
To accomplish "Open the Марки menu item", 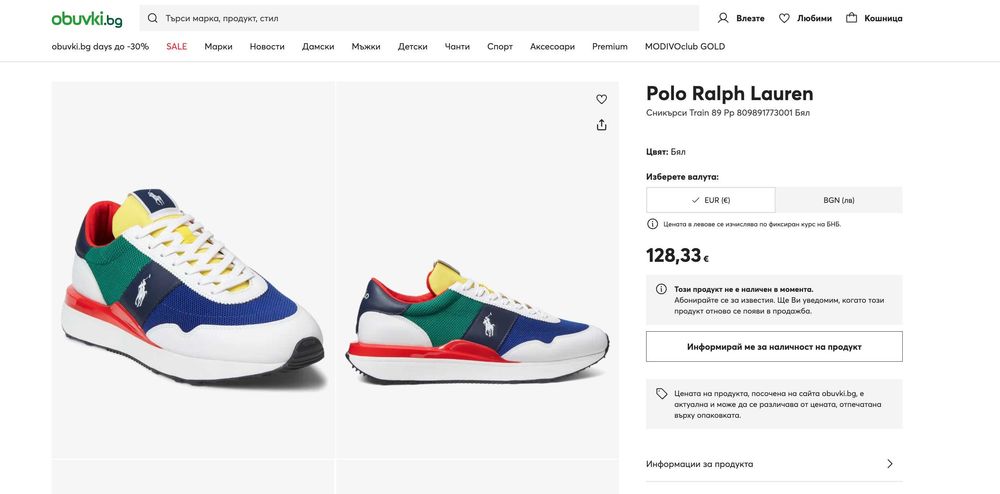I will point(218,47).
